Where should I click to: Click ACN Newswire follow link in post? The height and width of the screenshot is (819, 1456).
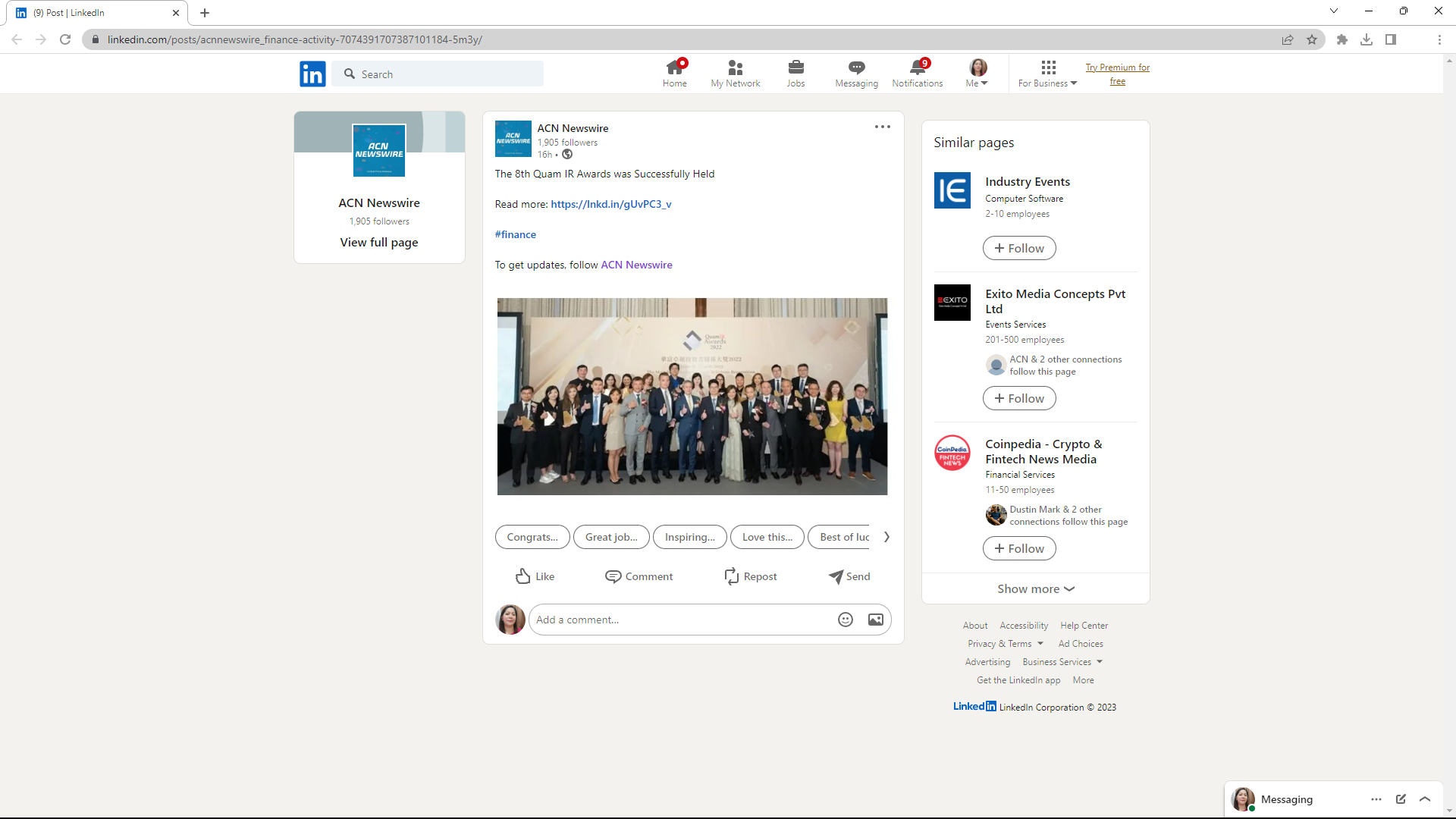pos(636,265)
